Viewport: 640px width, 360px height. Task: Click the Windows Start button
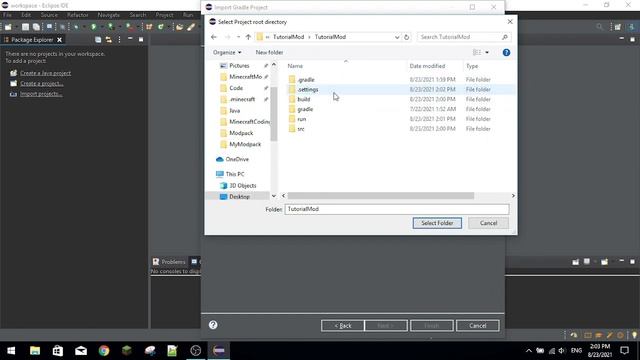pyautogui.click(x=11, y=350)
